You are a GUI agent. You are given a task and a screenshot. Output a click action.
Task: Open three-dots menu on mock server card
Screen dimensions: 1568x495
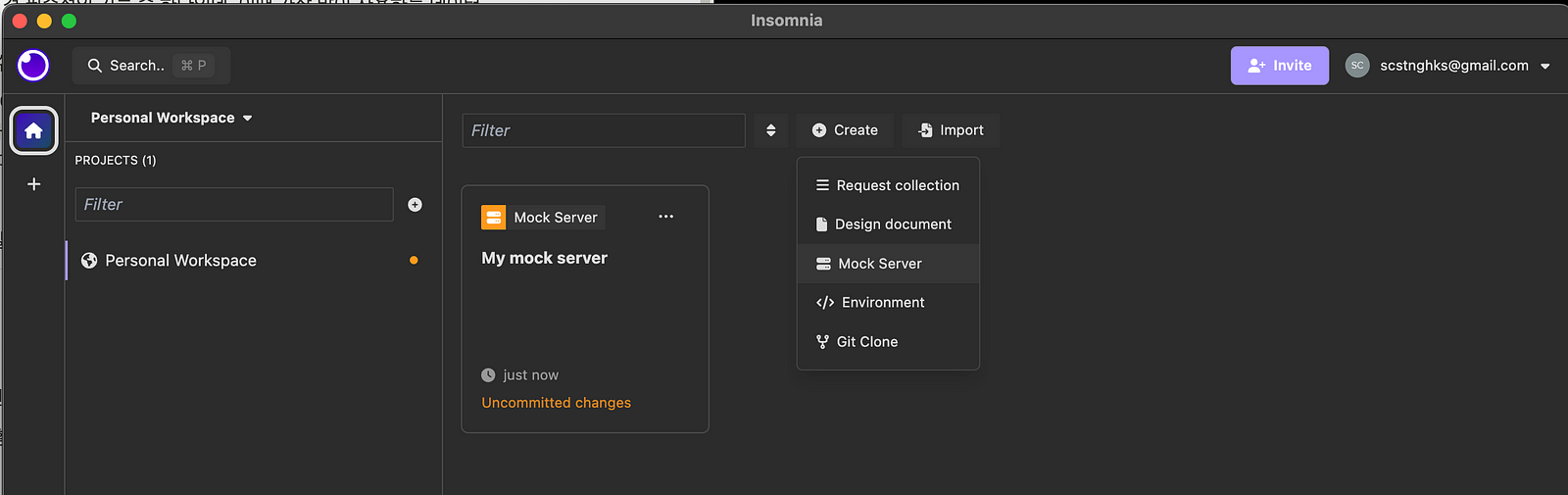pyautogui.click(x=666, y=217)
